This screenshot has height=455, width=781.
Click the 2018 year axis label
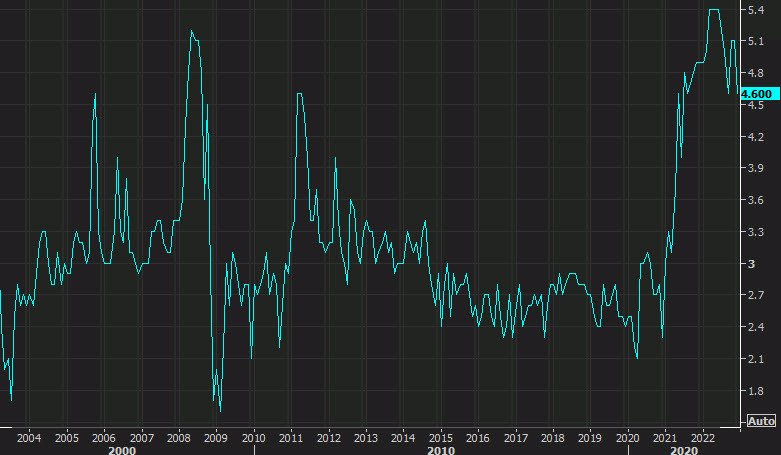(x=553, y=438)
